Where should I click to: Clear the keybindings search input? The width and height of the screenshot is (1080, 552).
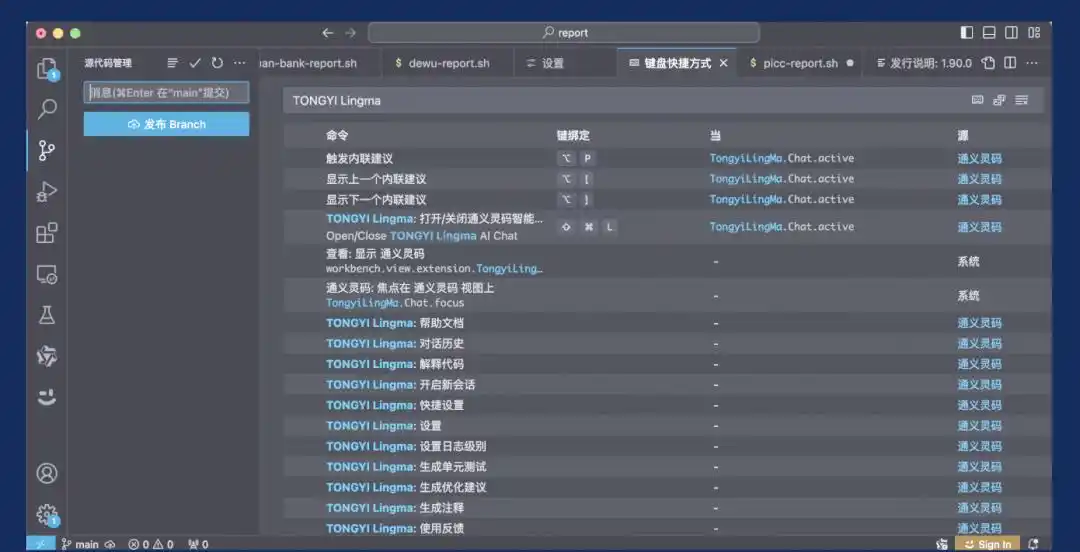[1021, 100]
